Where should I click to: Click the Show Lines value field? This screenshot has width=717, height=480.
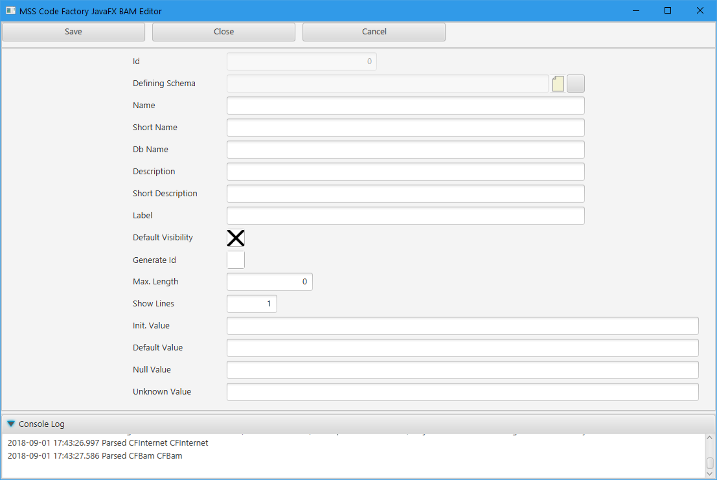[252, 304]
